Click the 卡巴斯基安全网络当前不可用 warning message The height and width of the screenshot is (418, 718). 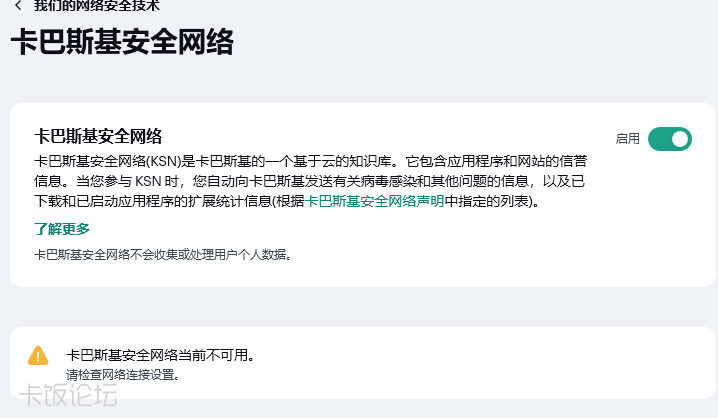(x=160, y=355)
